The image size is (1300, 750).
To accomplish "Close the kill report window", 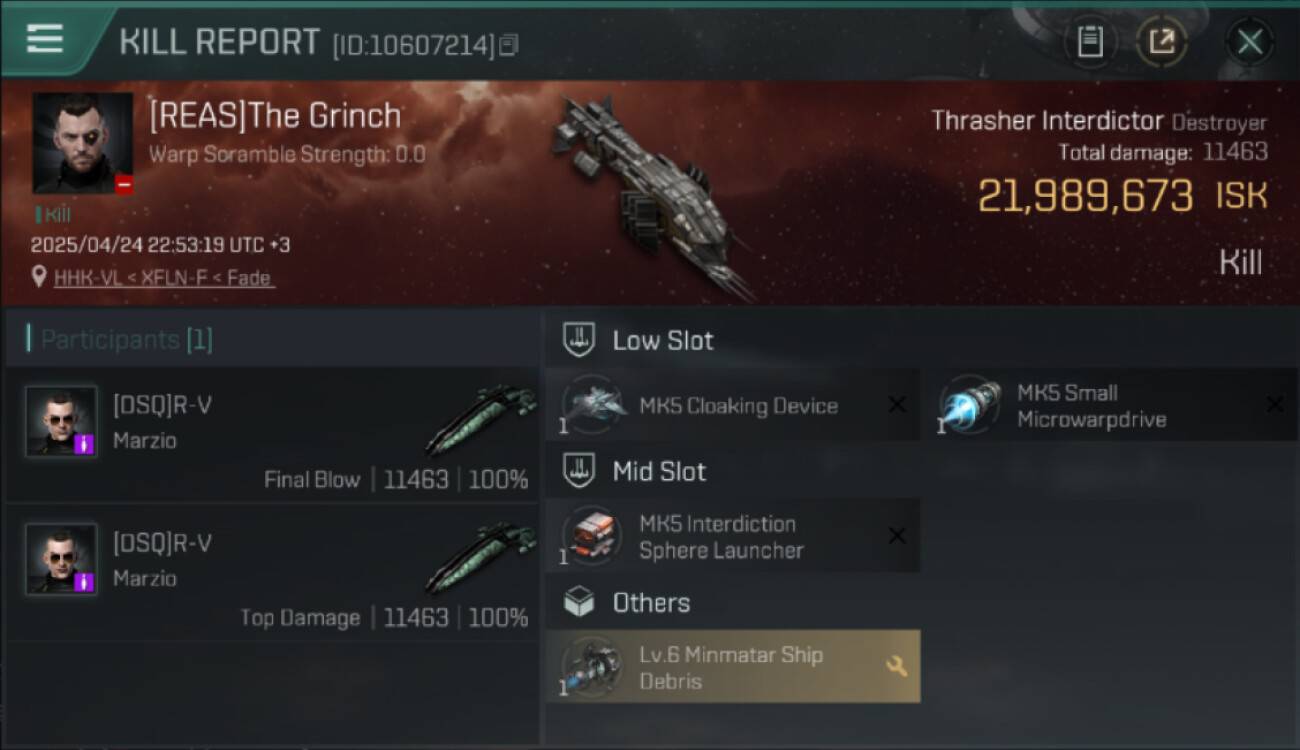I will [1250, 41].
